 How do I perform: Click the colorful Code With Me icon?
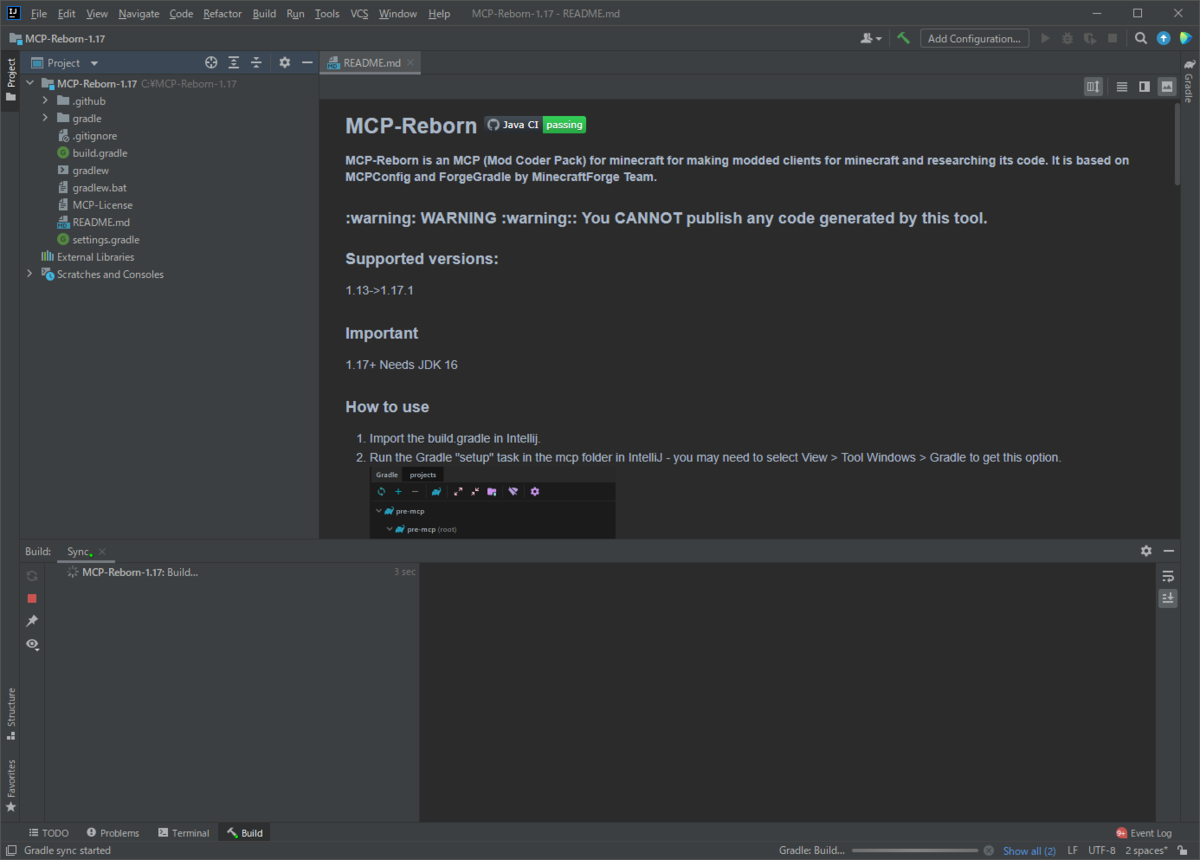pyautogui.click(x=1185, y=38)
